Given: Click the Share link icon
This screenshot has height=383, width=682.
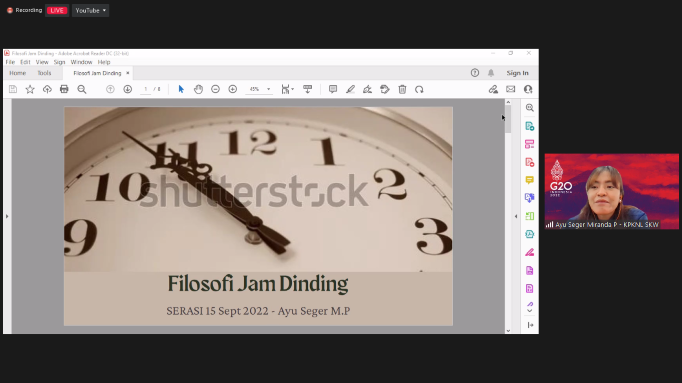Looking at the screenshot, I should 493,89.
